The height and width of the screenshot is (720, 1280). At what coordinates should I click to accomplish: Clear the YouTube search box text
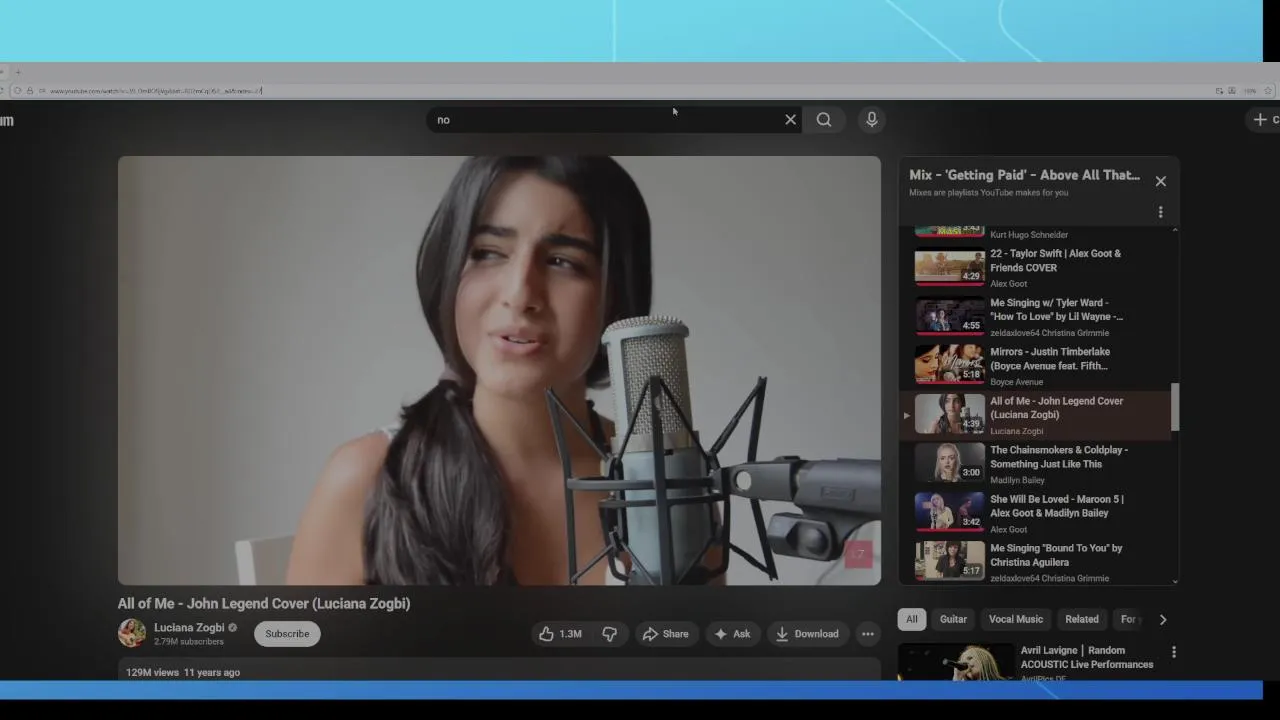[x=790, y=120]
